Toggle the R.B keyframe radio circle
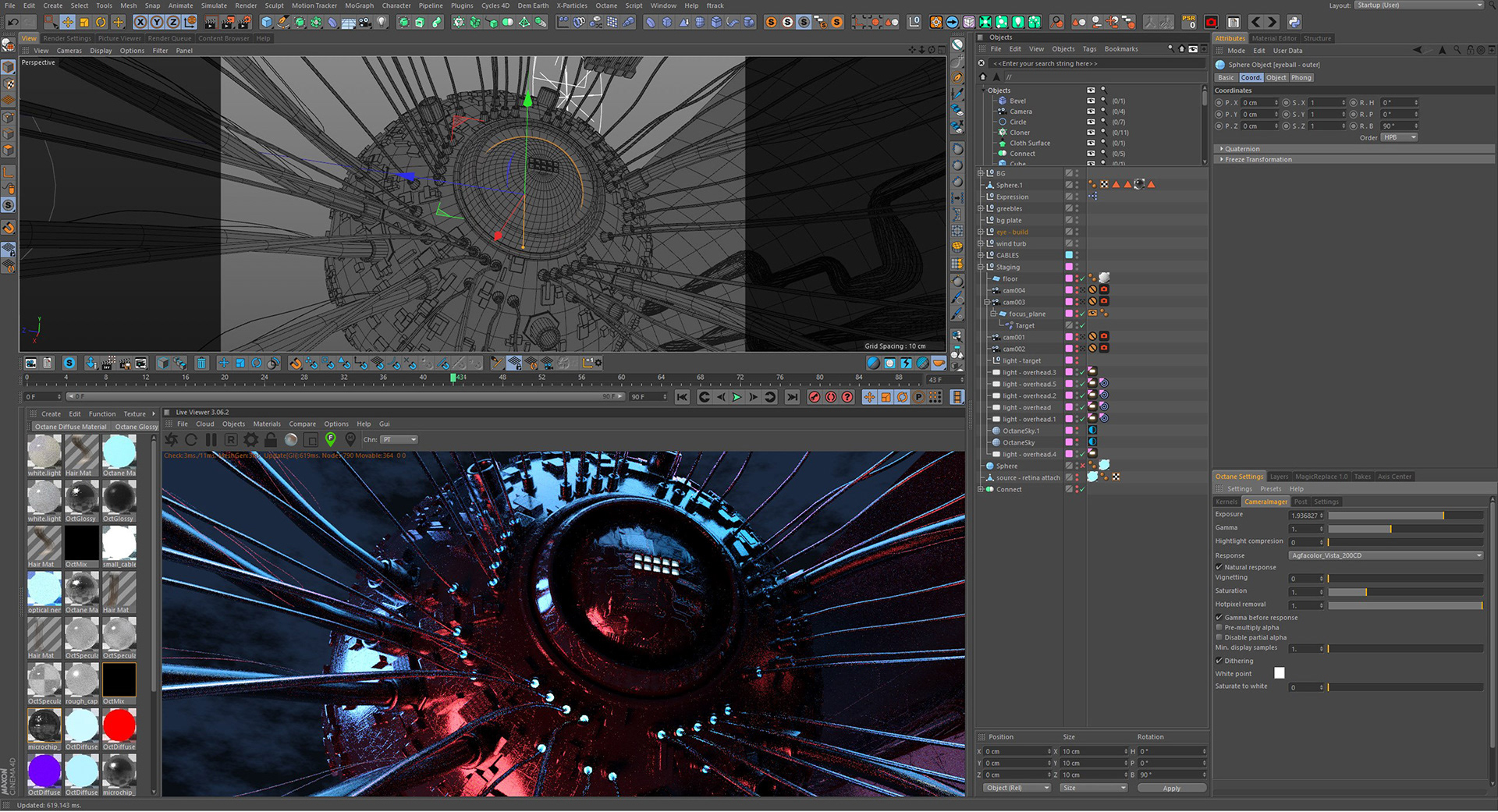Viewport: 1498px width, 812px height. click(x=1354, y=126)
